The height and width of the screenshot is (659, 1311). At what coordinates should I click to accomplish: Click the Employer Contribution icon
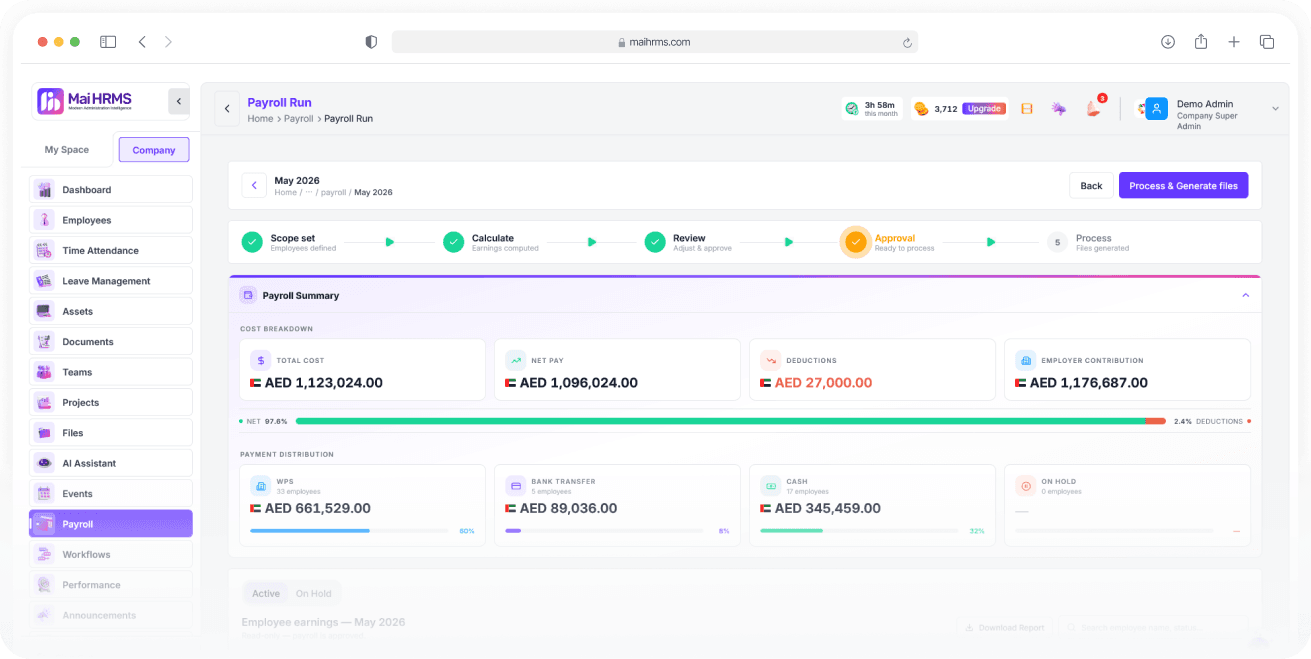pos(1026,360)
